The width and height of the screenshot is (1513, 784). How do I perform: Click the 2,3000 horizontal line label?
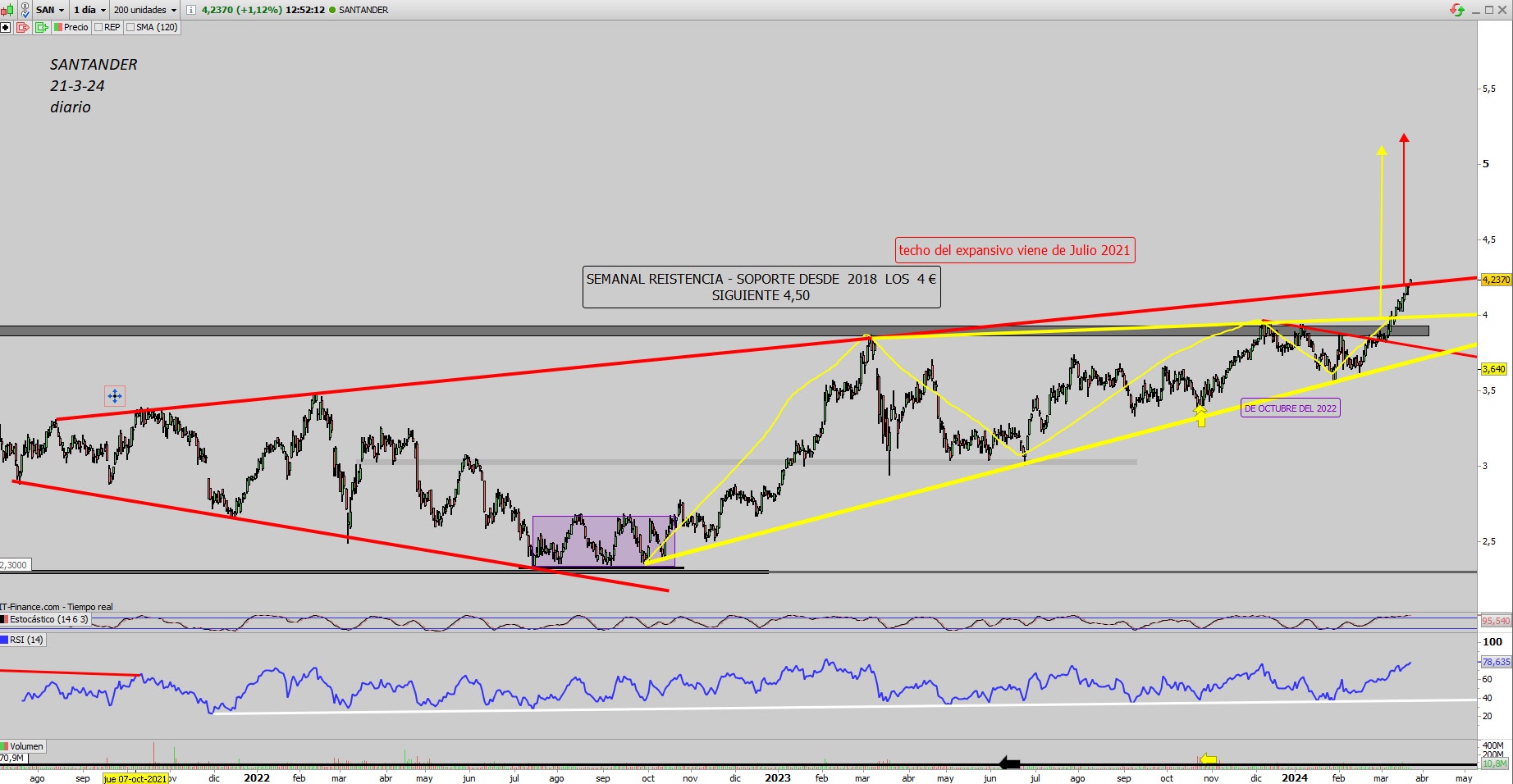pyautogui.click(x=14, y=564)
